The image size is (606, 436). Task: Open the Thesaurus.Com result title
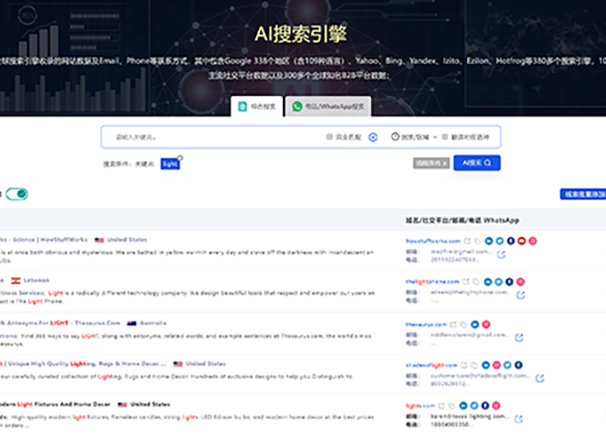click(x=60, y=323)
